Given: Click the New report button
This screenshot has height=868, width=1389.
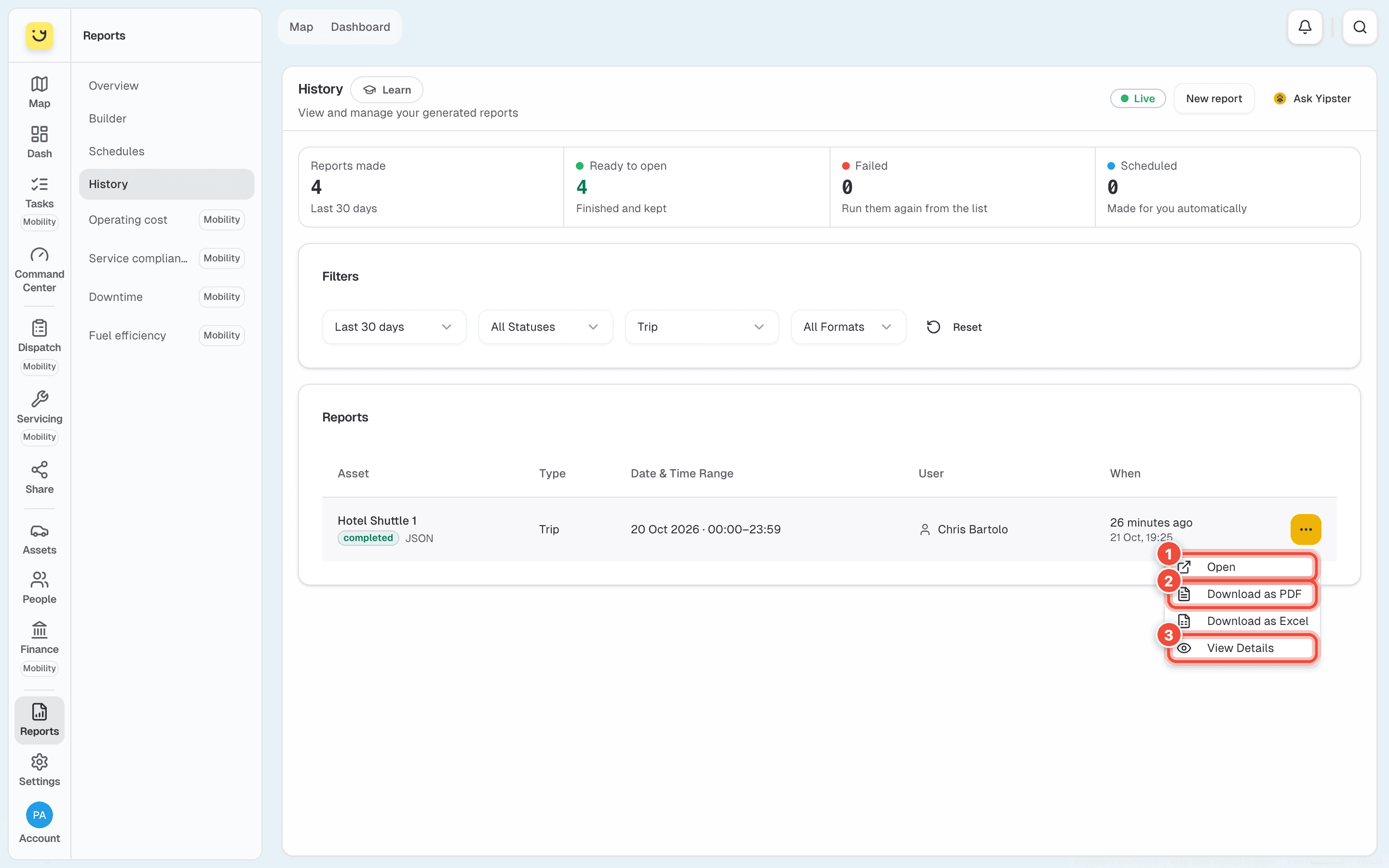Looking at the screenshot, I should click(1214, 98).
